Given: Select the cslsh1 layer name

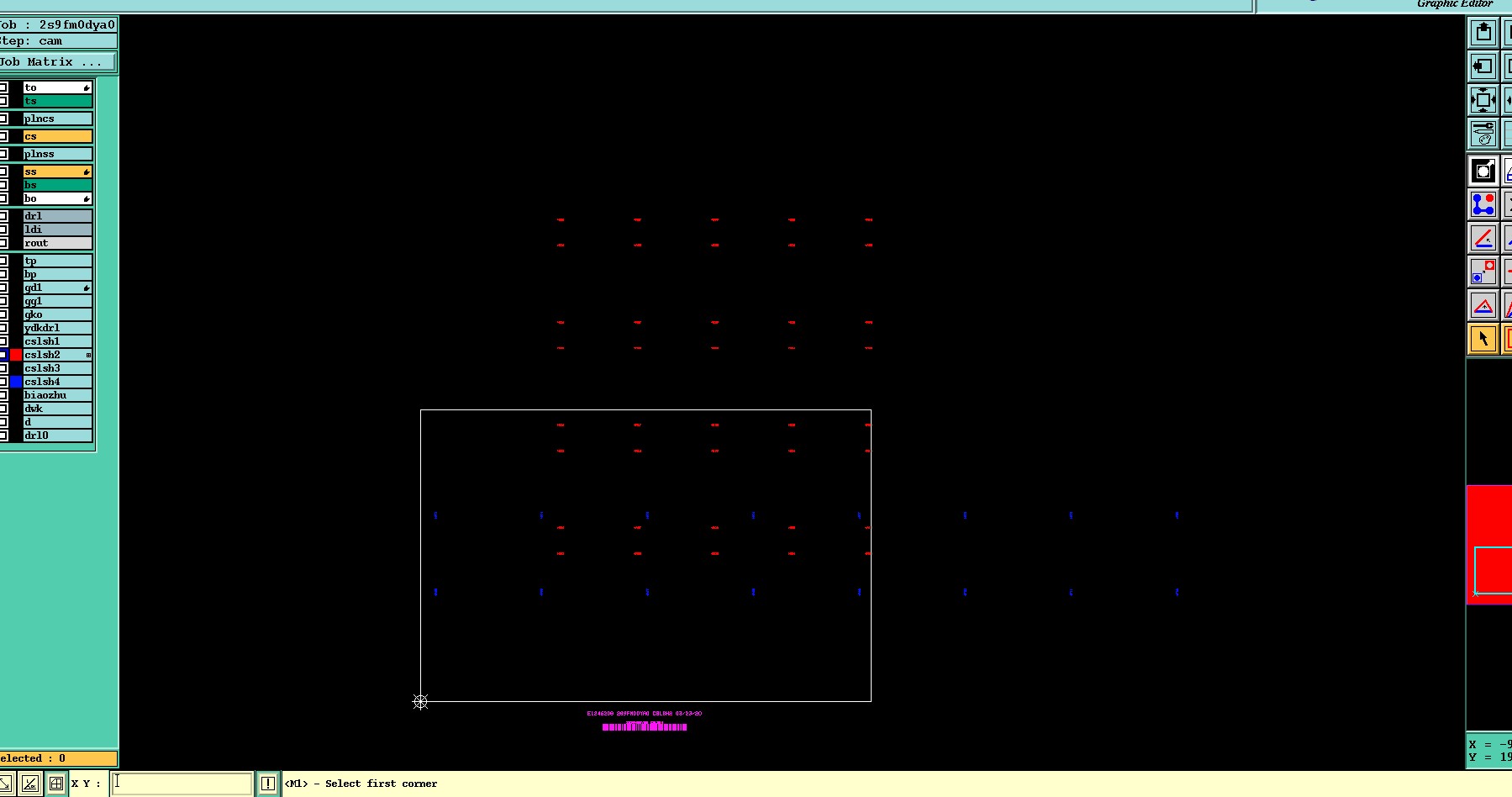Looking at the screenshot, I should (x=57, y=341).
